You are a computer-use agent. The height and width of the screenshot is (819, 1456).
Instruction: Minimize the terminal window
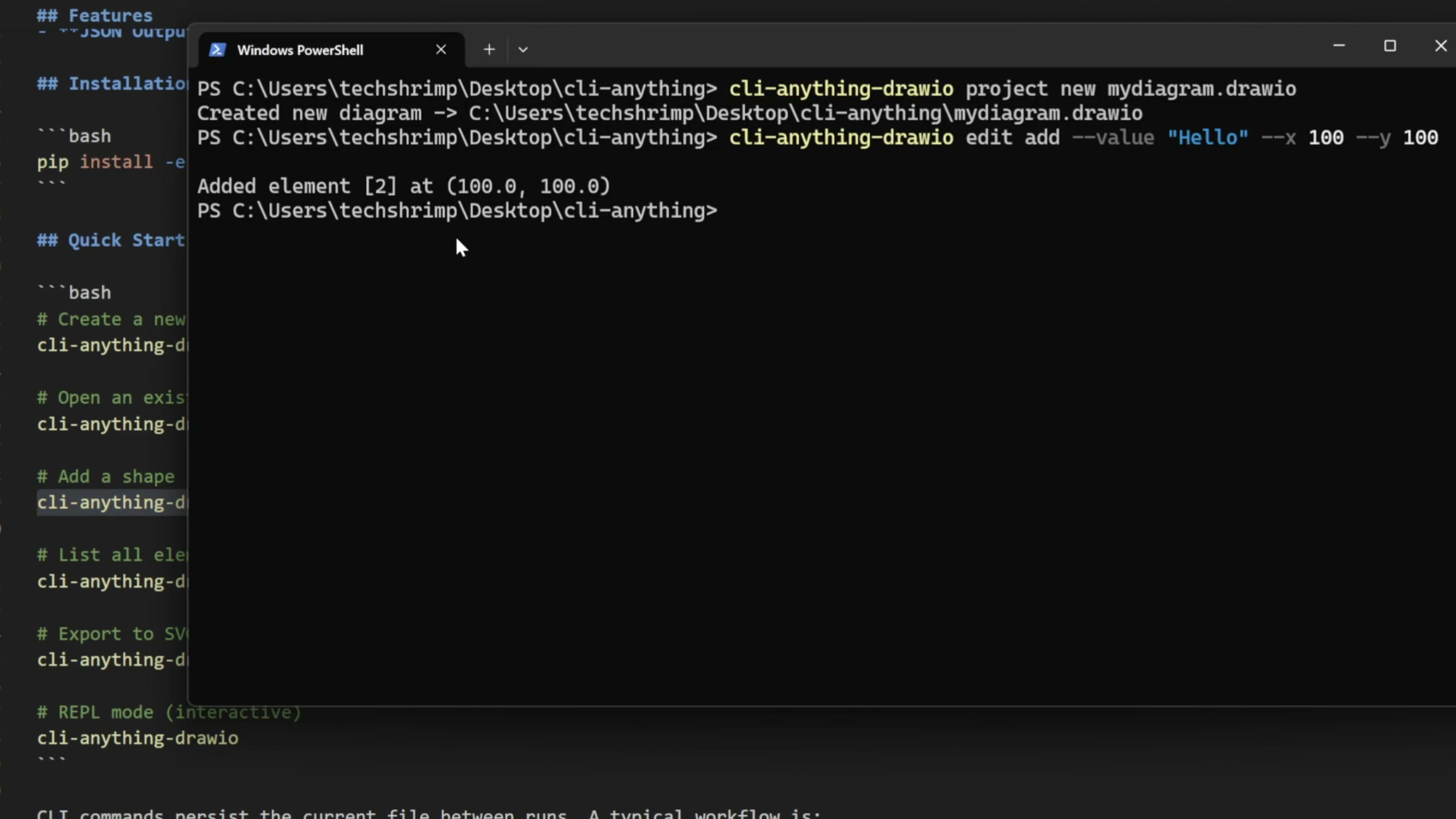1338,46
